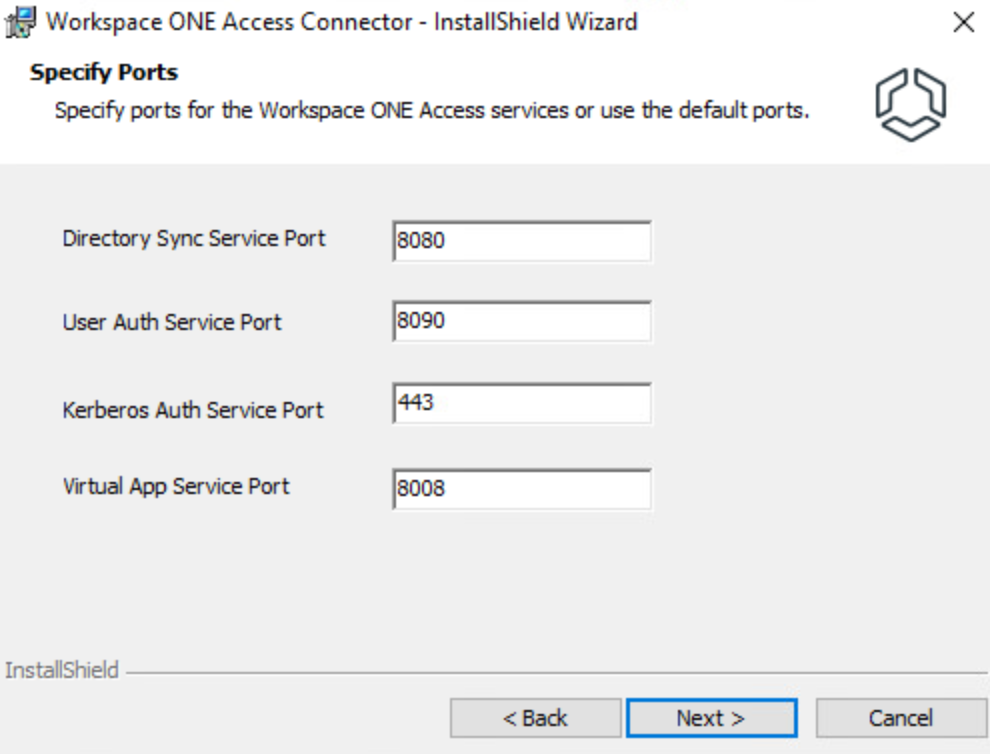
Task: Click the User Auth Service Port label
Action: coord(172,322)
